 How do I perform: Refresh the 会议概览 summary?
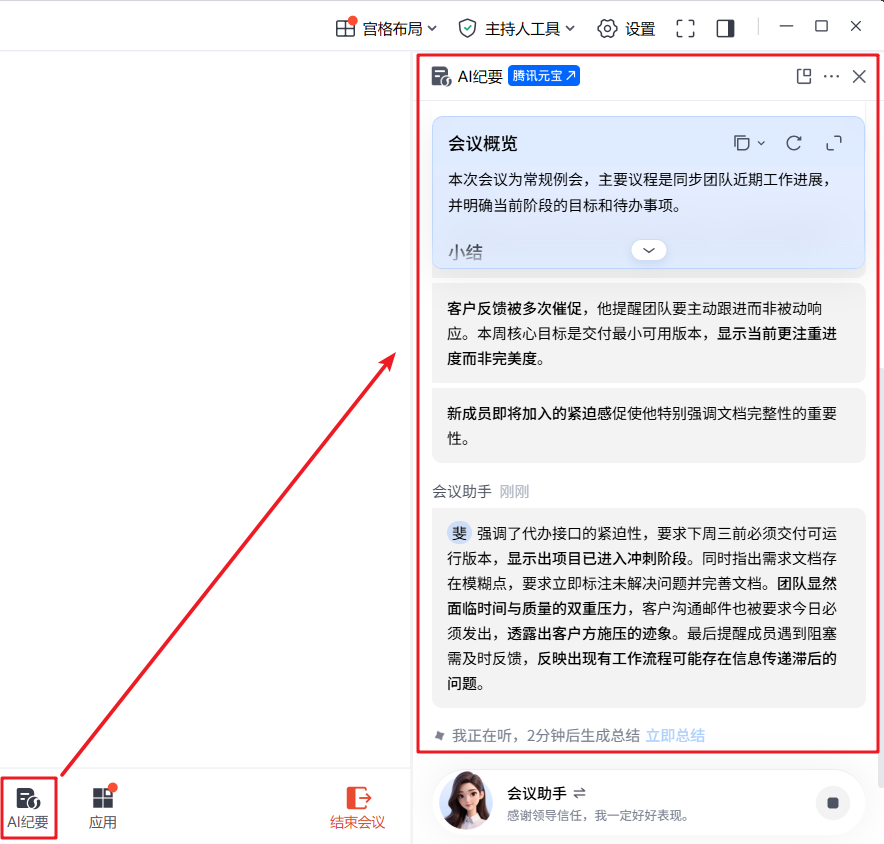794,143
